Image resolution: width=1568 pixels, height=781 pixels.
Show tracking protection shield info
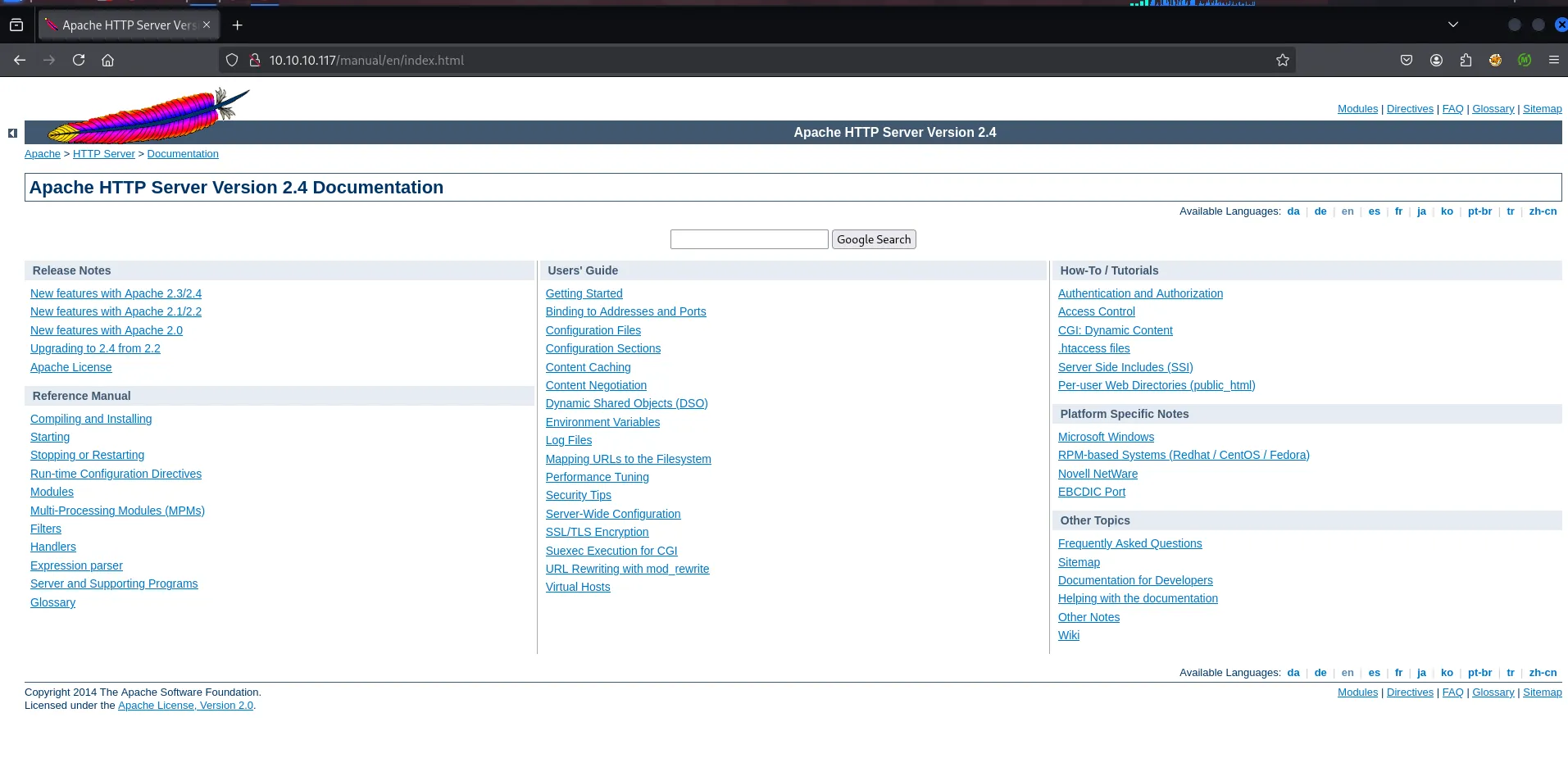click(232, 60)
